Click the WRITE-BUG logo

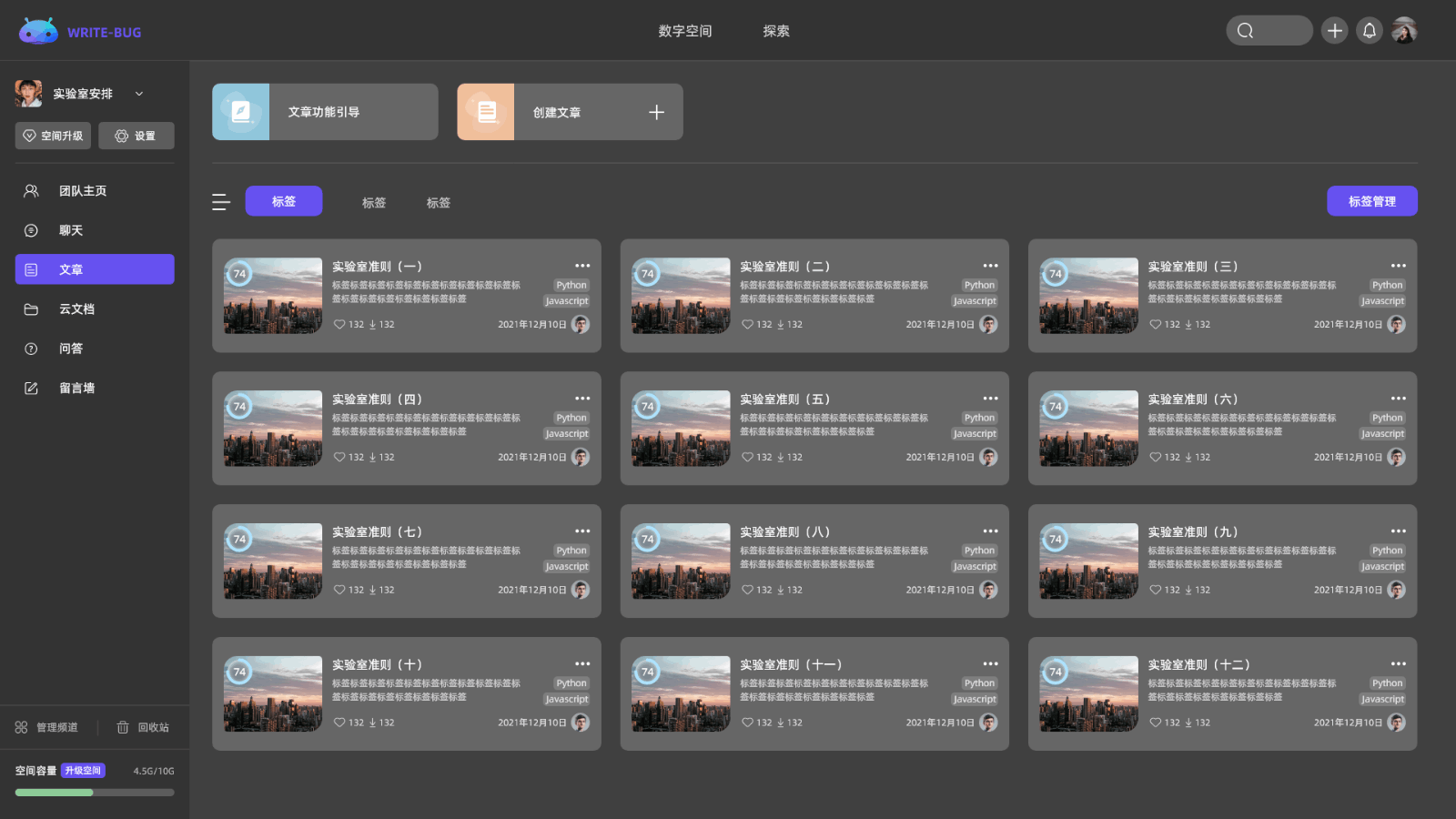tap(80, 32)
